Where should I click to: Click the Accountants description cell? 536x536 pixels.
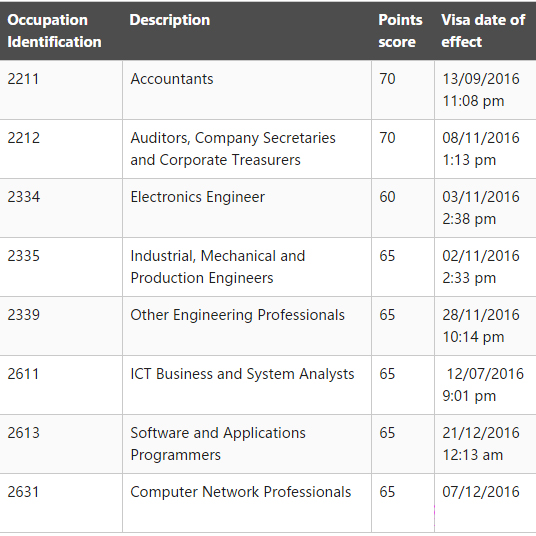172,79
